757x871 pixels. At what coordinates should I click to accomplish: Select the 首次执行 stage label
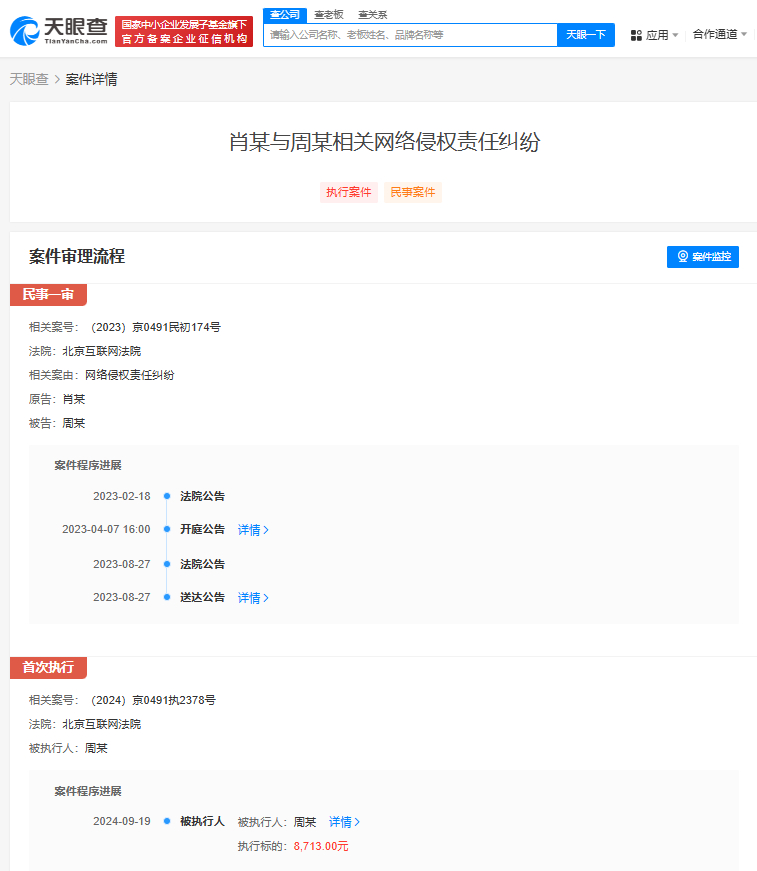click(48, 667)
